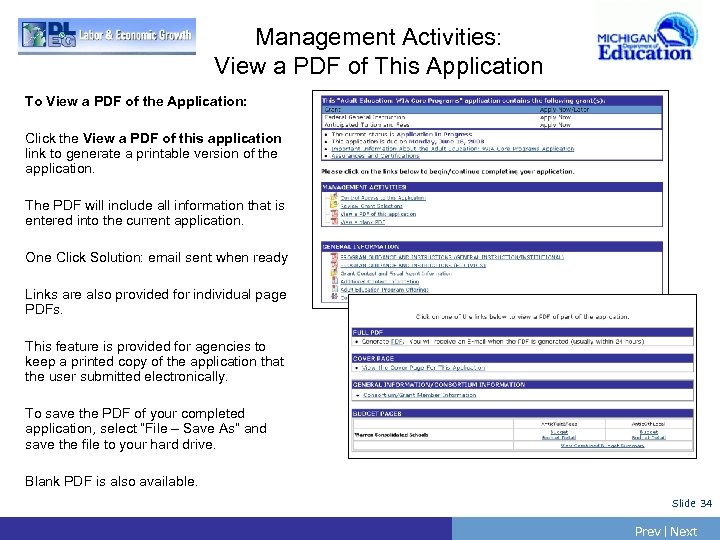Viewport: 720px width, 540px height.
Task: Open Program Guidance General Instruction/Institutional link
Action: pos(452,257)
